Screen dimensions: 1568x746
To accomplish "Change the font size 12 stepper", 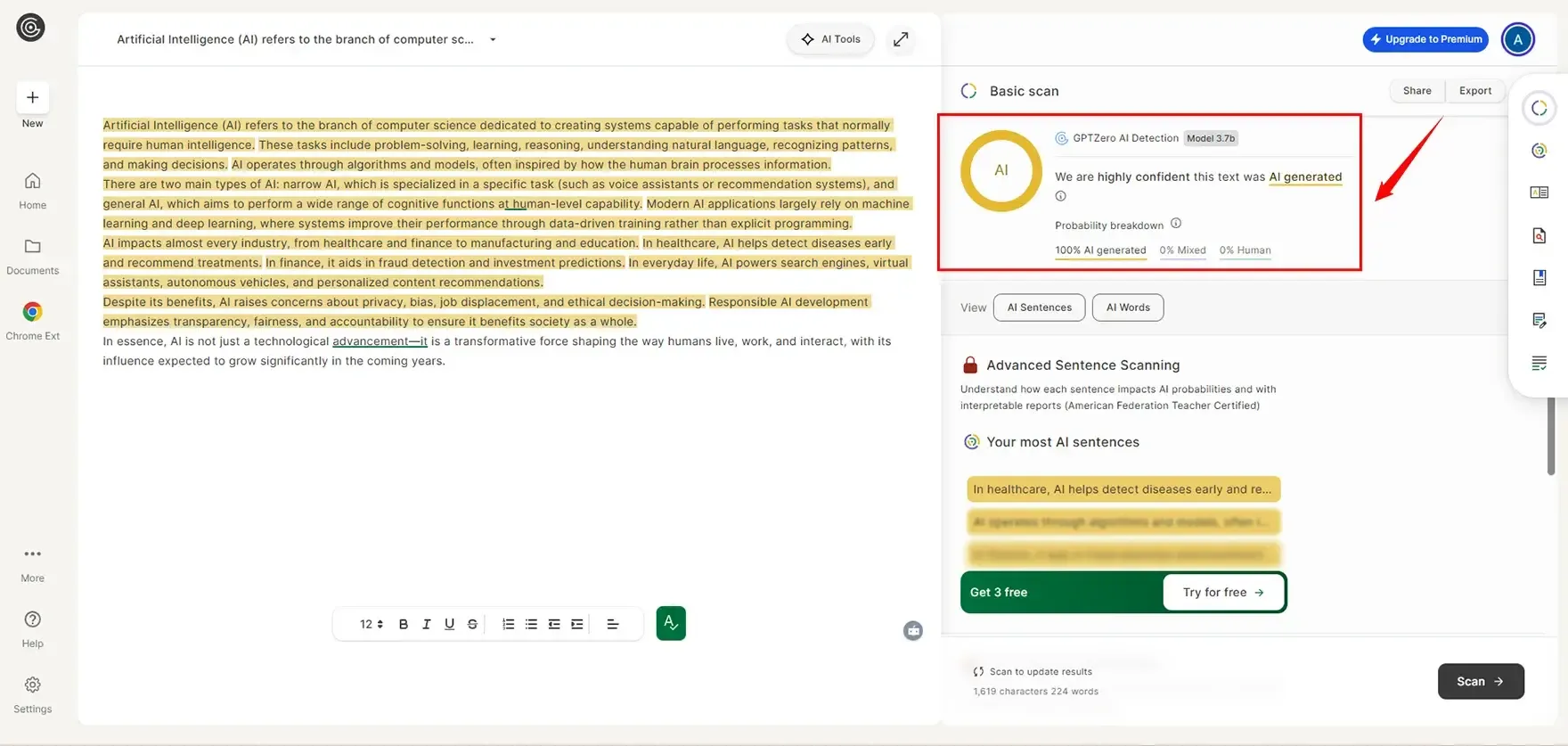I will [372, 624].
